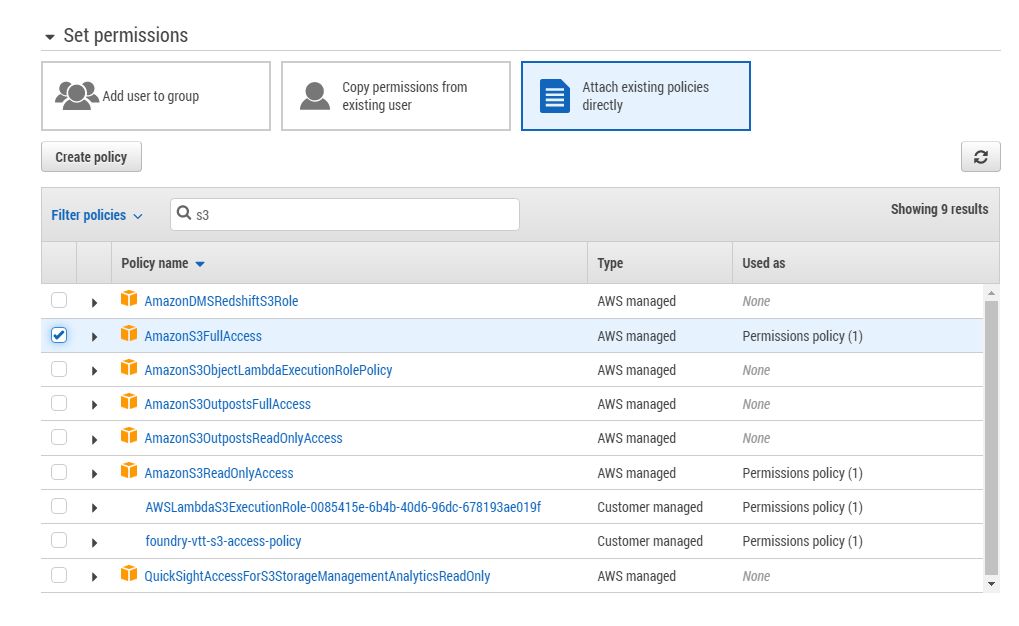Open the AmazonS3ObjectLambdaExecutionRolePolicy link
The width and height of the screenshot is (1019, 626).
coord(268,370)
